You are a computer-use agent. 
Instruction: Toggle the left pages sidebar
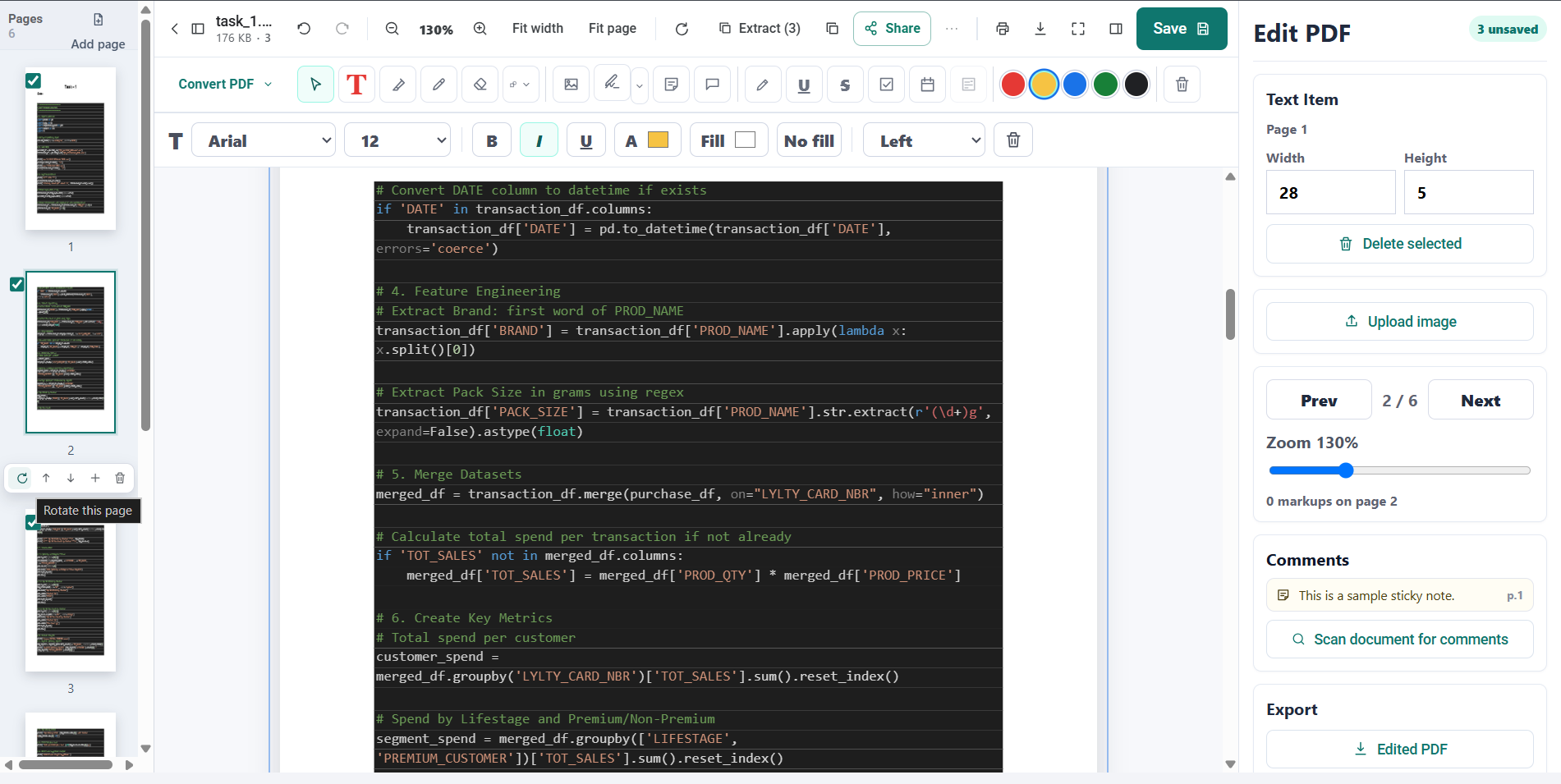[198, 29]
